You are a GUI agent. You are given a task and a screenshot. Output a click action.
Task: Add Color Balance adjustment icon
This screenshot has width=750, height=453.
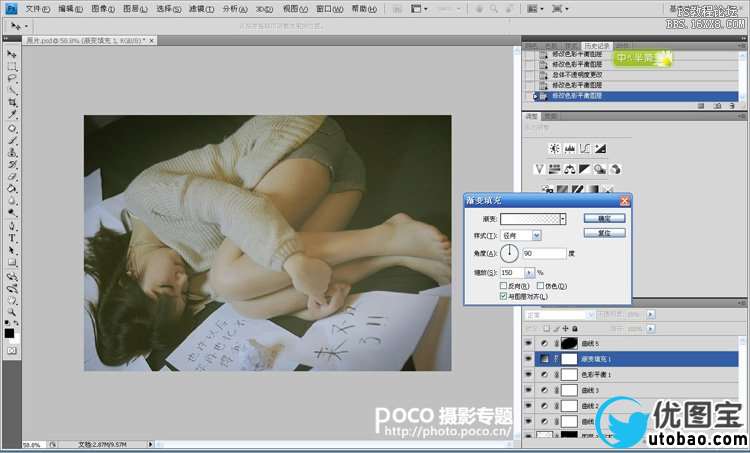click(569, 169)
